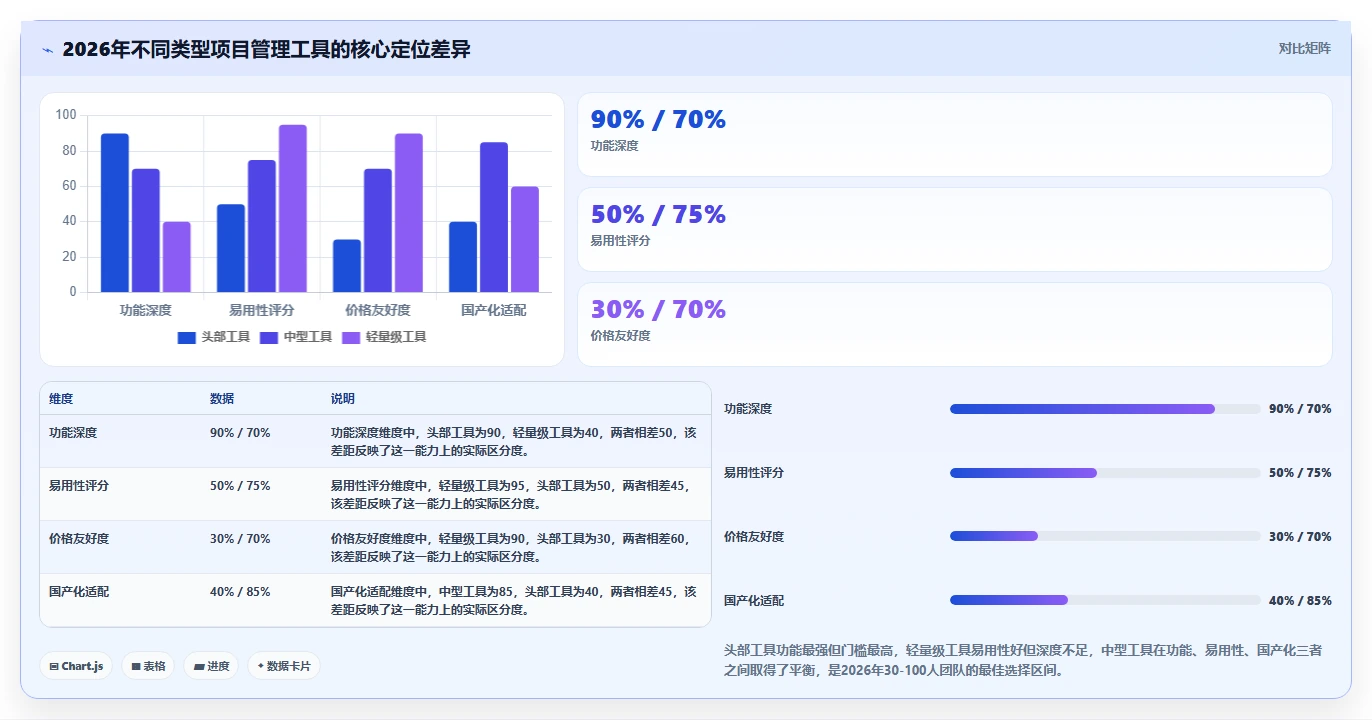This screenshot has width=1372, height=720.
Task: Click the 国产化适配 chart axis label
Action: (x=494, y=311)
